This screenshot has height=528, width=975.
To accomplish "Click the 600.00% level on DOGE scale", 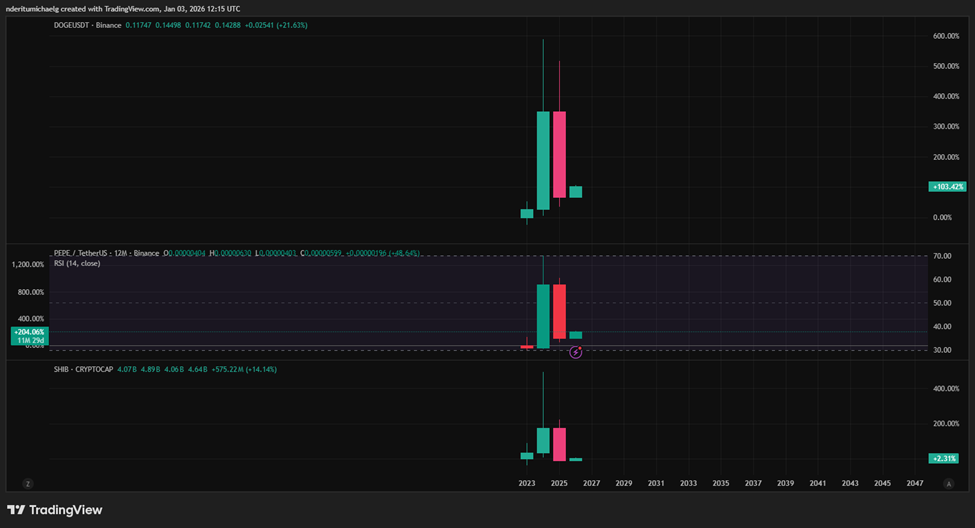I will [x=946, y=36].
